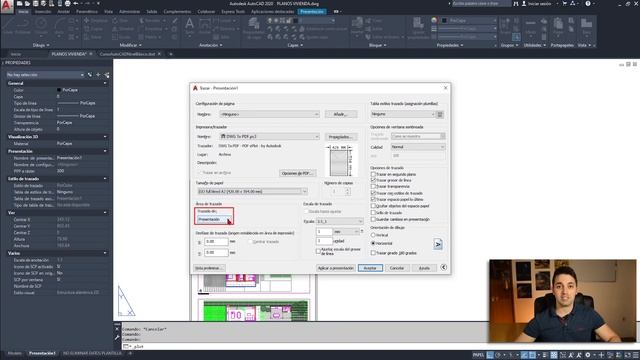This screenshot has height=360, width=640.
Task: Click the command line customize wrench icon
Action: [x=117, y=338]
